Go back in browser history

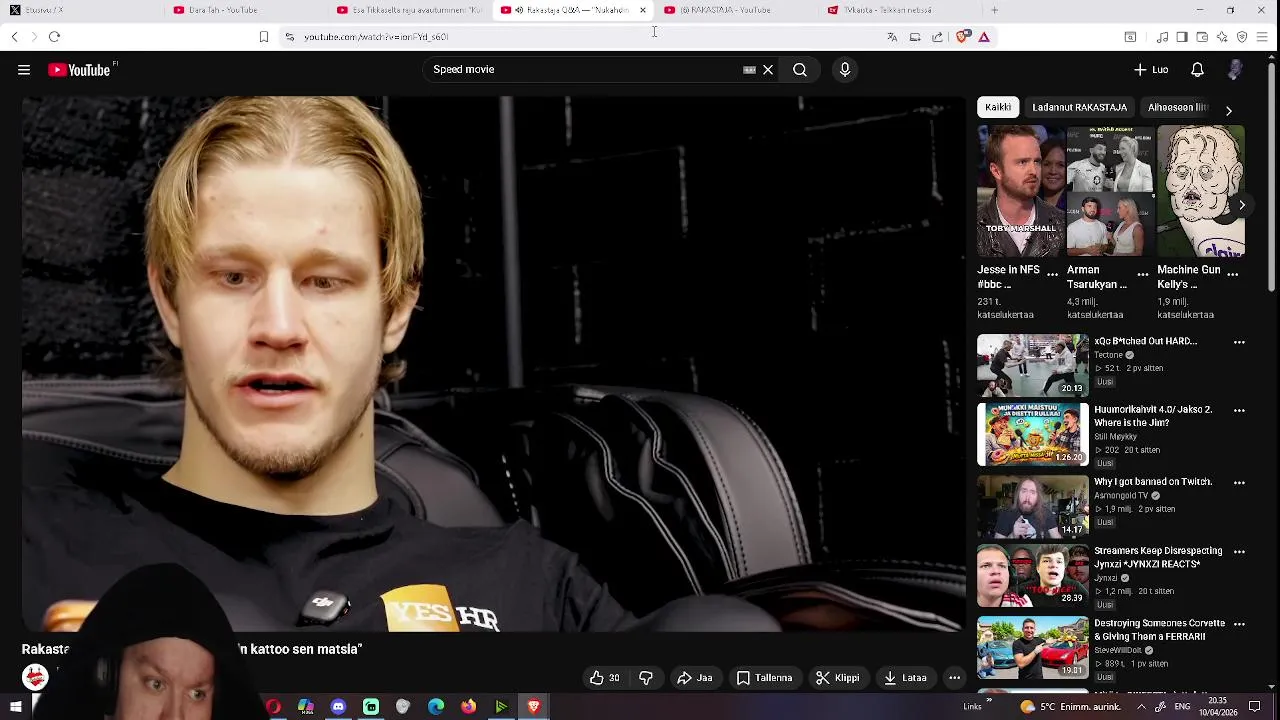click(14, 37)
